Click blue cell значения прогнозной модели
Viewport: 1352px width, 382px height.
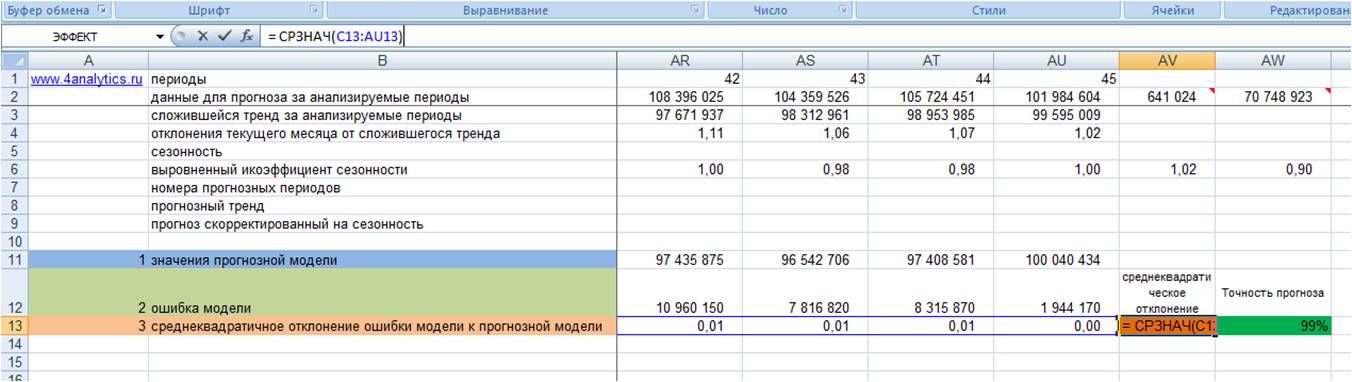click(382, 260)
